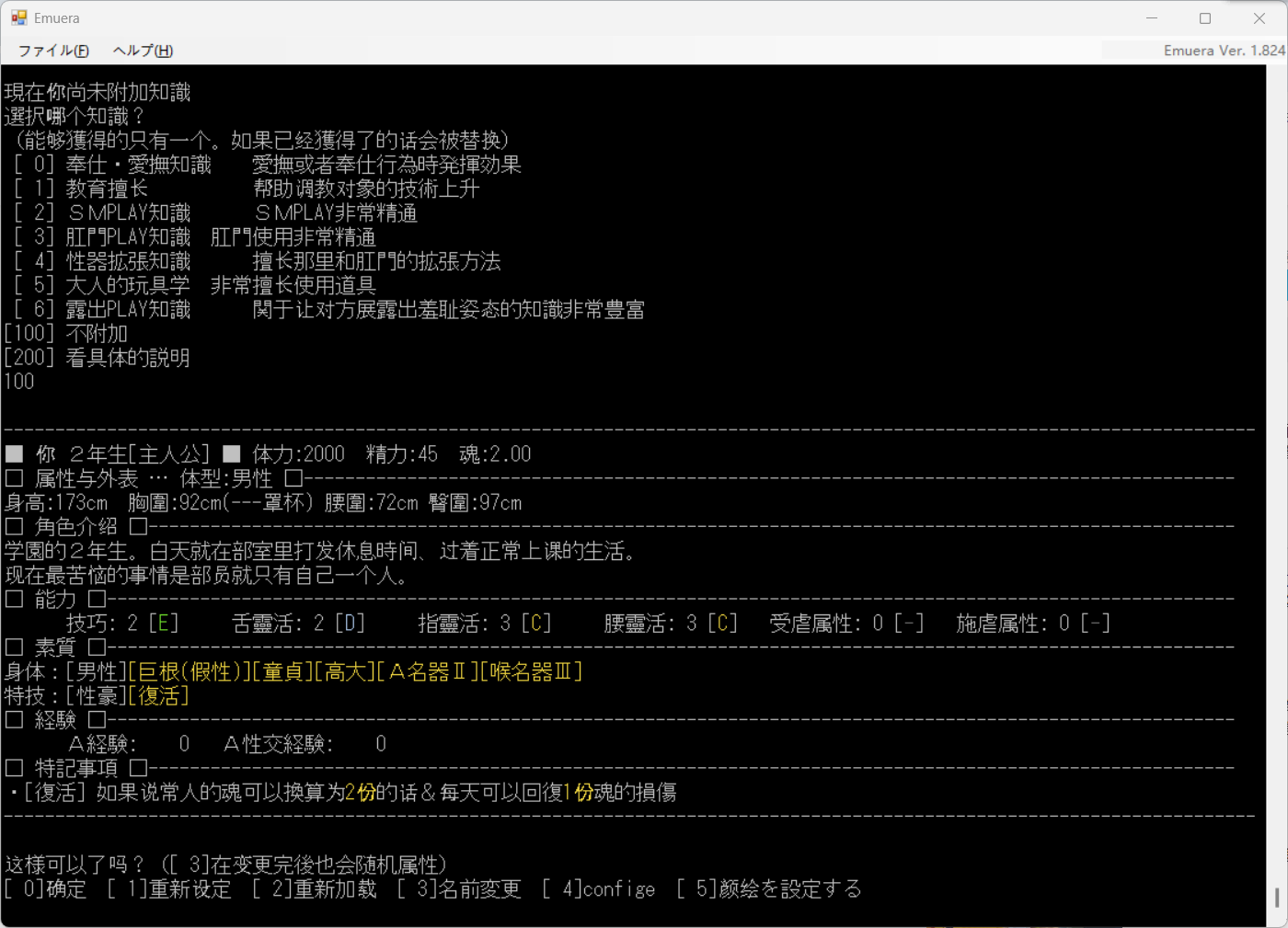
Task: Click the [復活] skill tag
Action: coord(159,695)
